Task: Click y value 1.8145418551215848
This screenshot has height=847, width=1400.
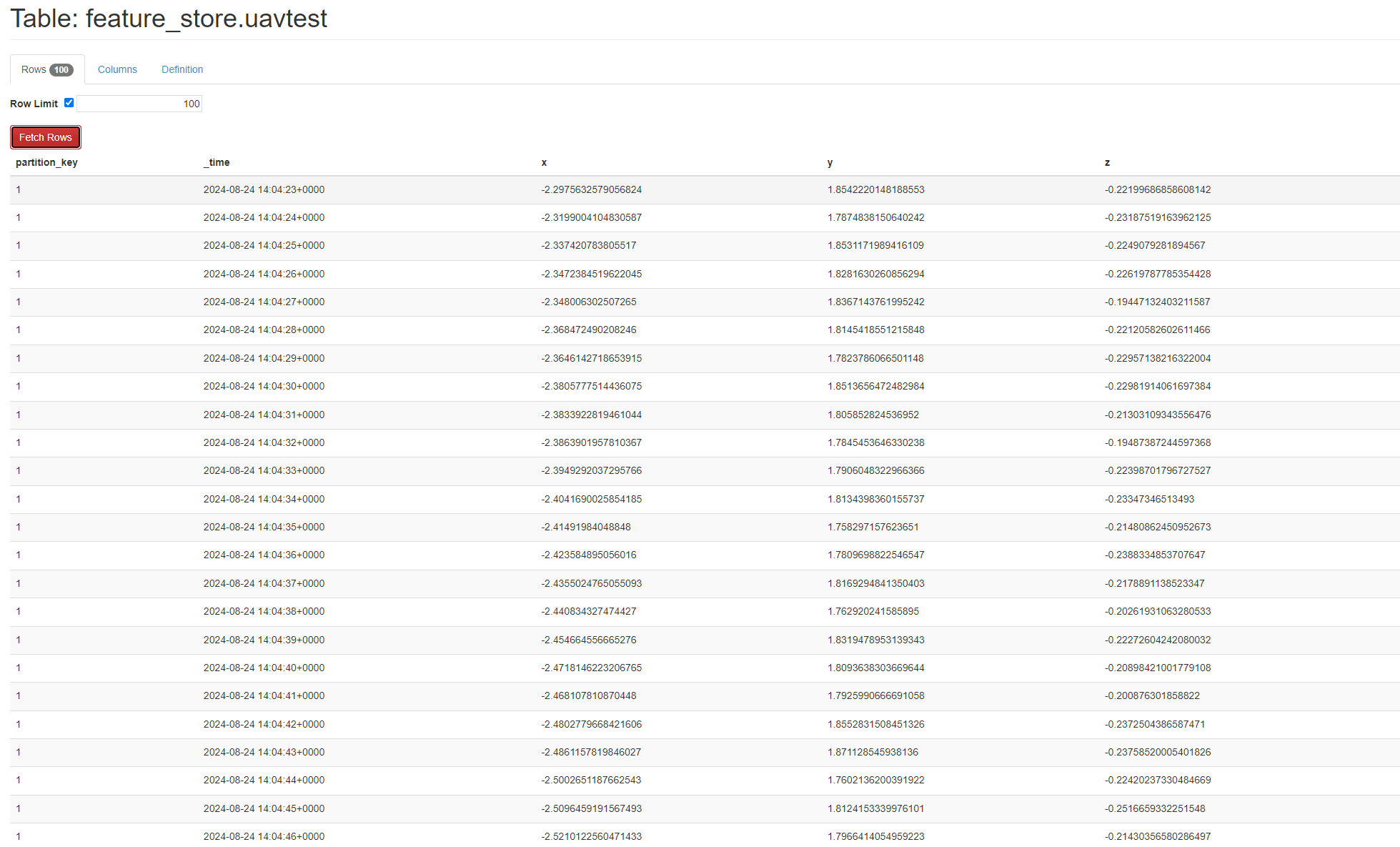Action: (875, 330)
